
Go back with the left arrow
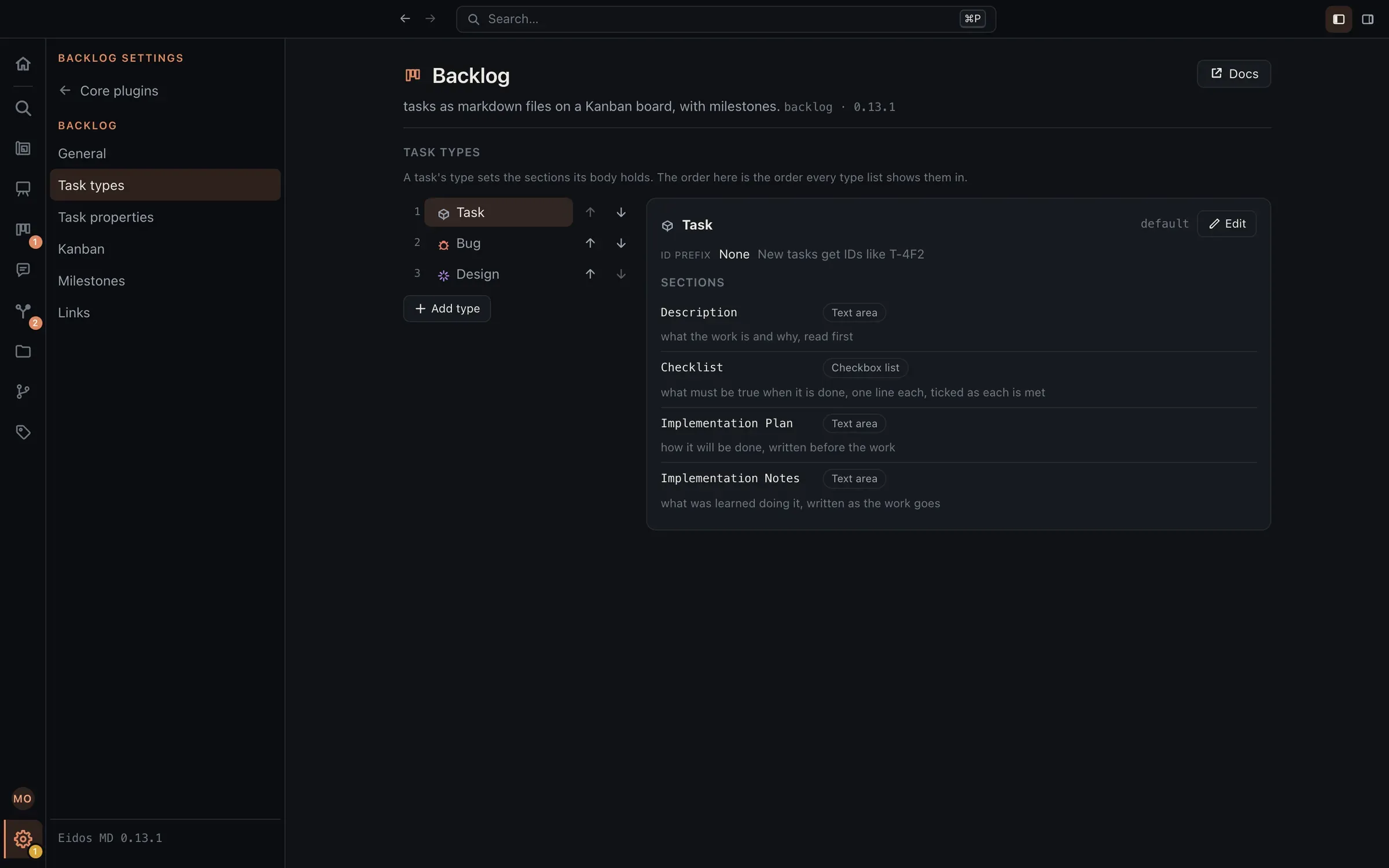[x=405, y=19]
